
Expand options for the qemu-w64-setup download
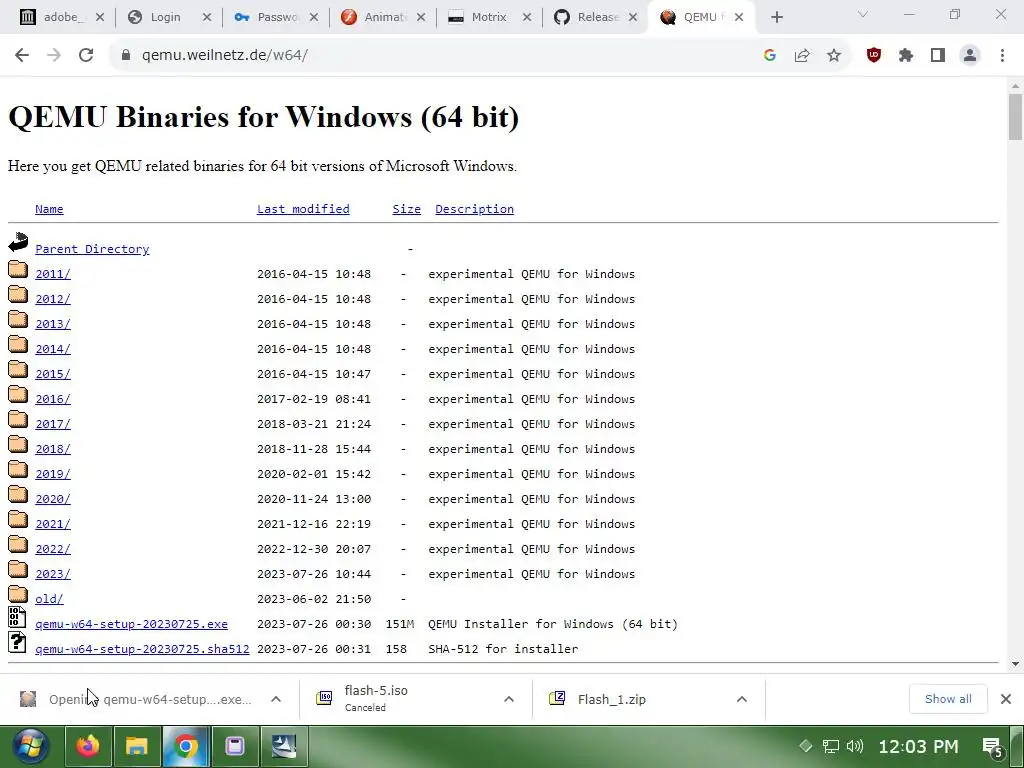click(x=276, y=699)
